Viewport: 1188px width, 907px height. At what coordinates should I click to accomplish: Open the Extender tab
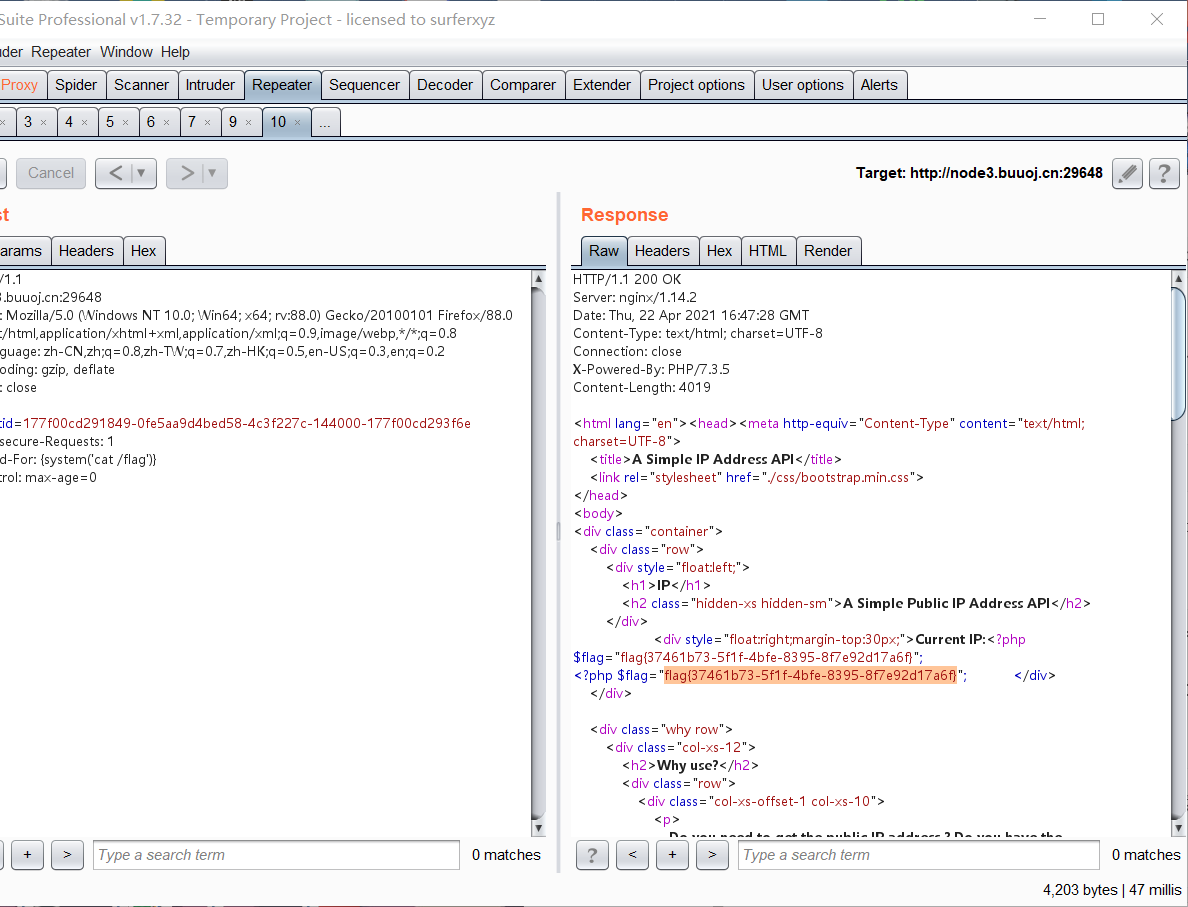coord(602,85)
